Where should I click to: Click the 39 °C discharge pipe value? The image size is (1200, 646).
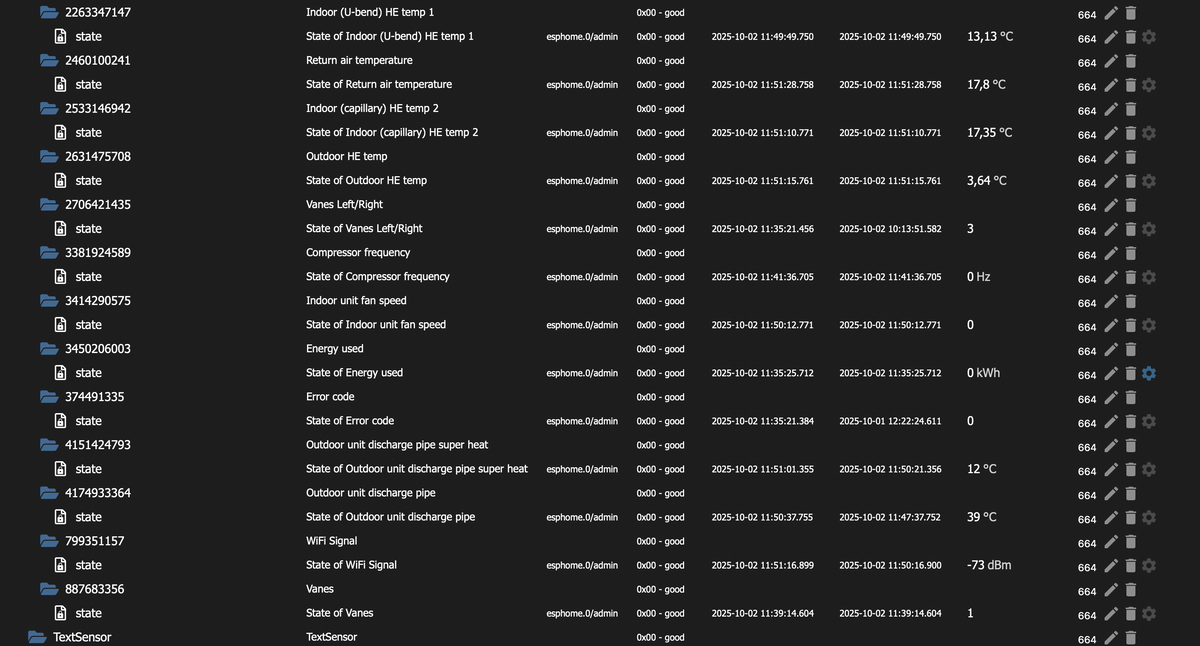[981, 517]
